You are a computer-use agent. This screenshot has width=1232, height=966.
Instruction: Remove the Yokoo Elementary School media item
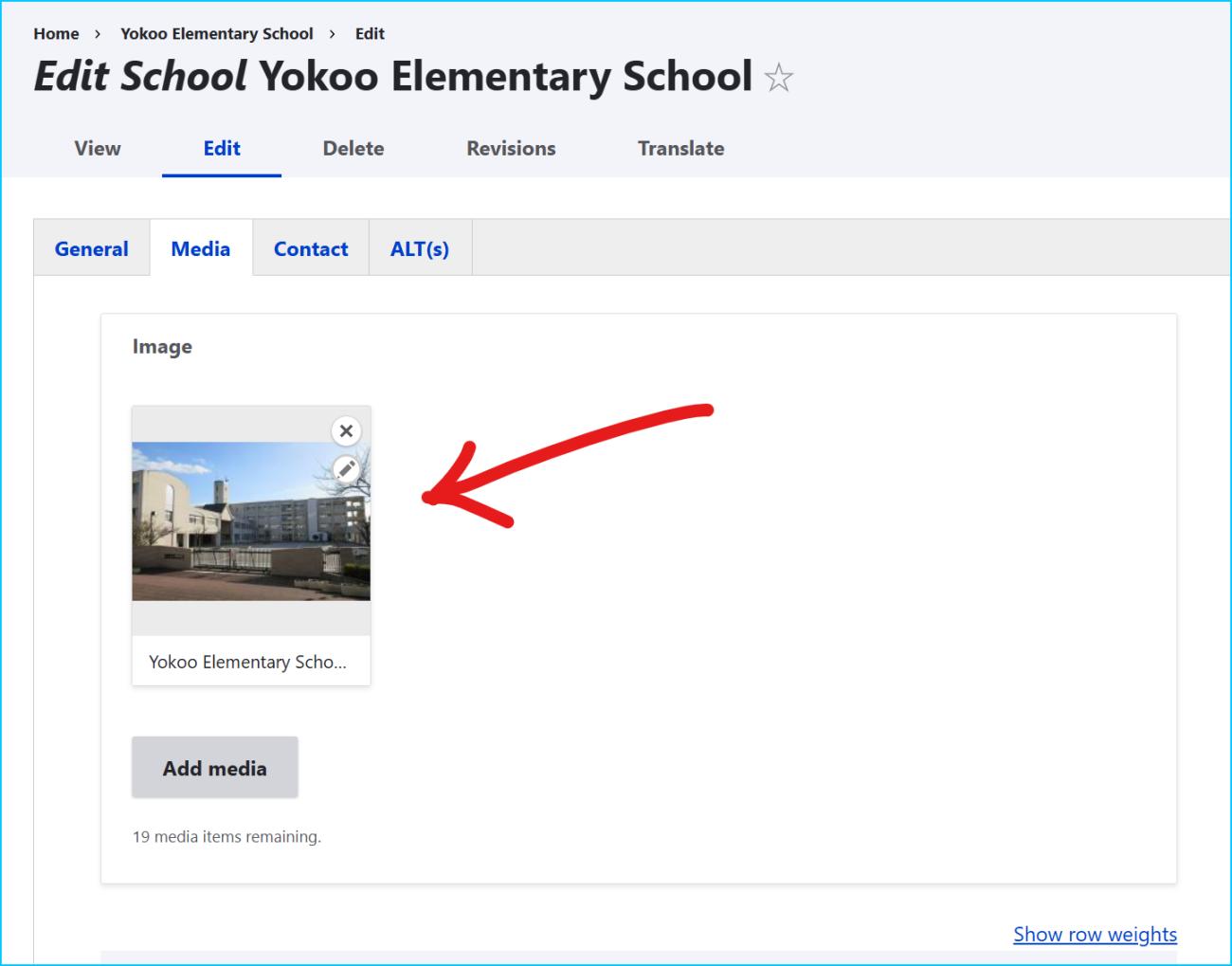(x=346, y=431)
